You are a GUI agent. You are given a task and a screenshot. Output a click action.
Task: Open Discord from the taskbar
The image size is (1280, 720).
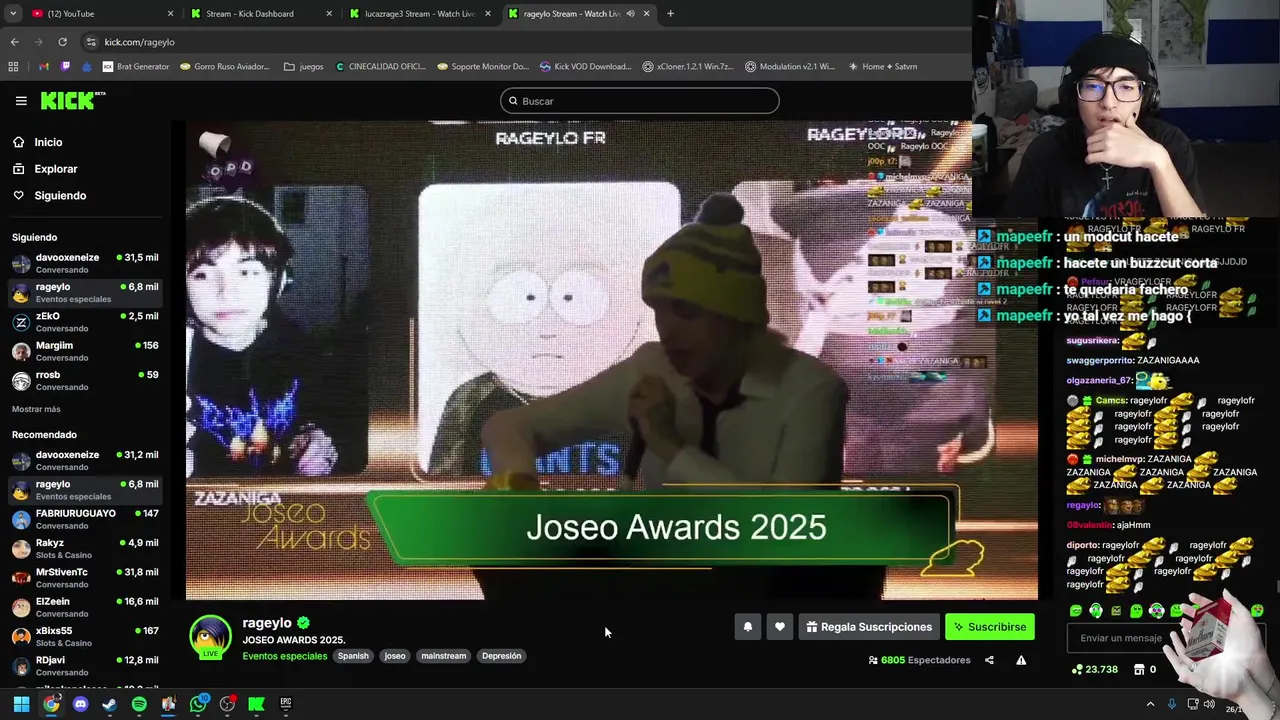tap(81, 704)
